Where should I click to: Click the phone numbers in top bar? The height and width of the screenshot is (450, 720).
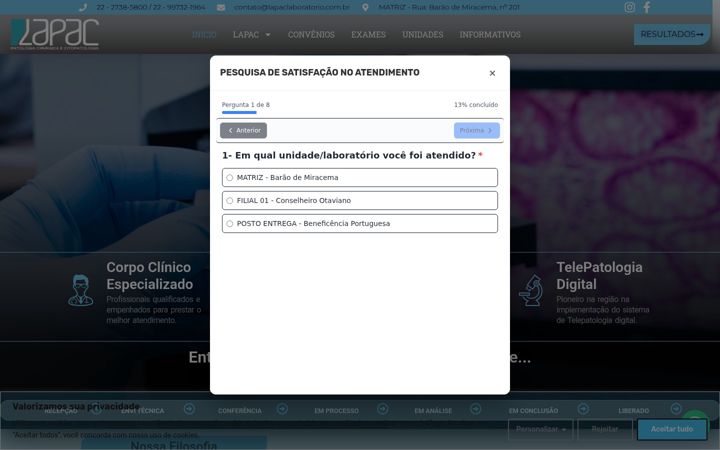coord(151,7)
